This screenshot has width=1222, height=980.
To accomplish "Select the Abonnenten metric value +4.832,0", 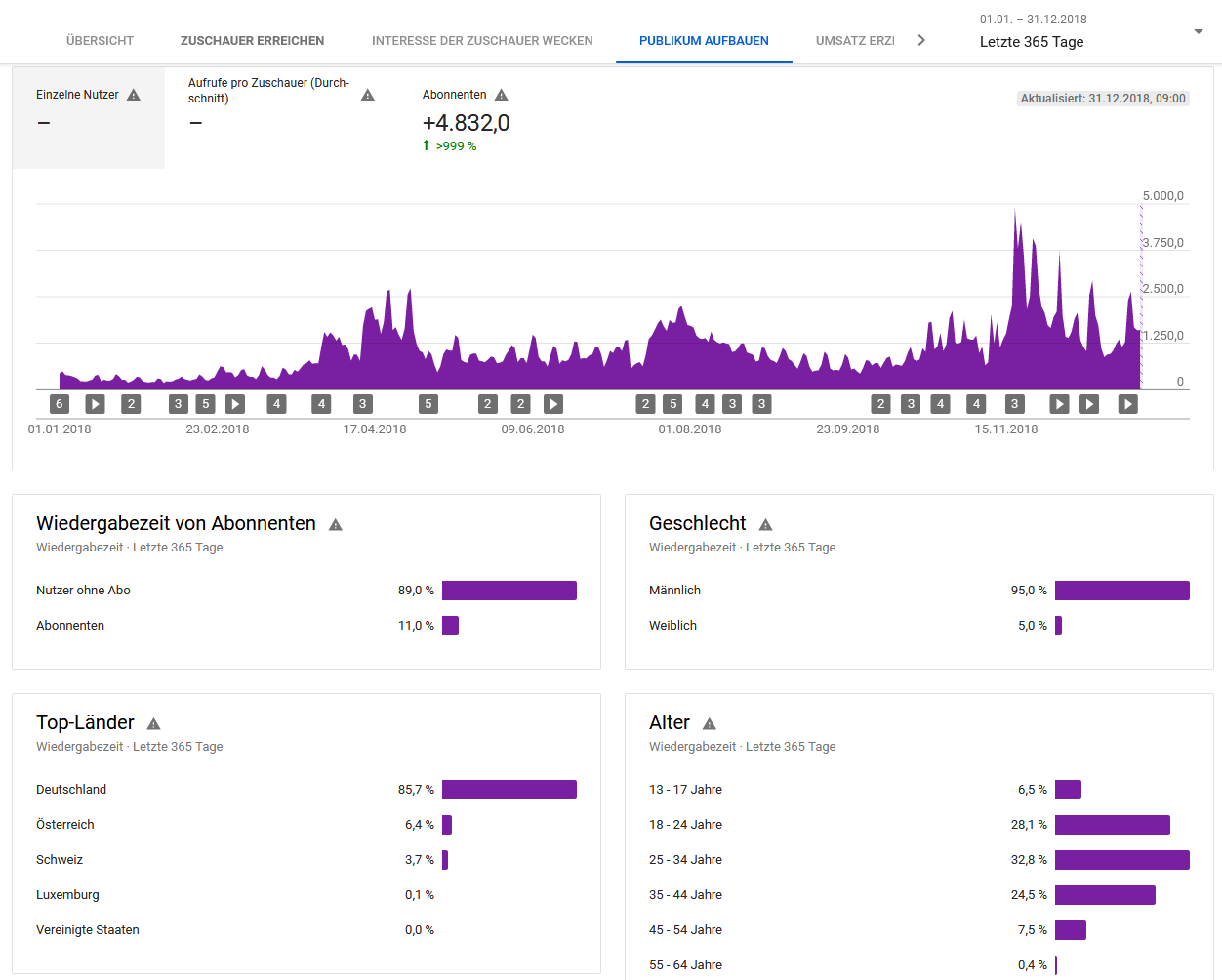I will [x=466, y=123].
